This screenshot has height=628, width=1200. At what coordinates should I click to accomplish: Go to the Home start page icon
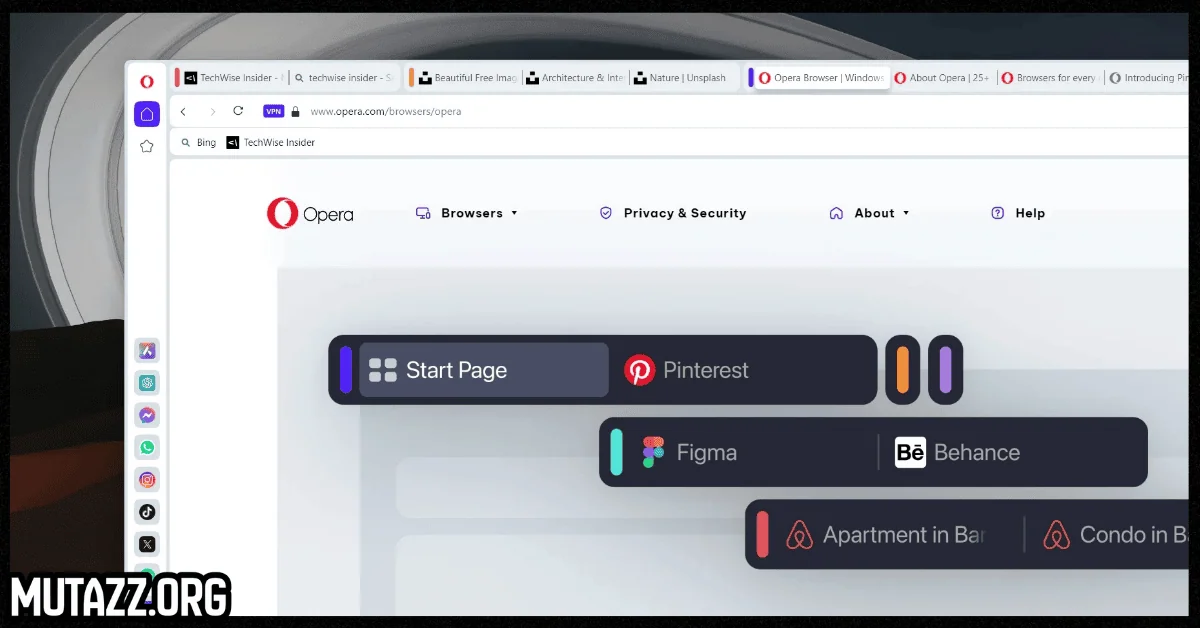147,114
